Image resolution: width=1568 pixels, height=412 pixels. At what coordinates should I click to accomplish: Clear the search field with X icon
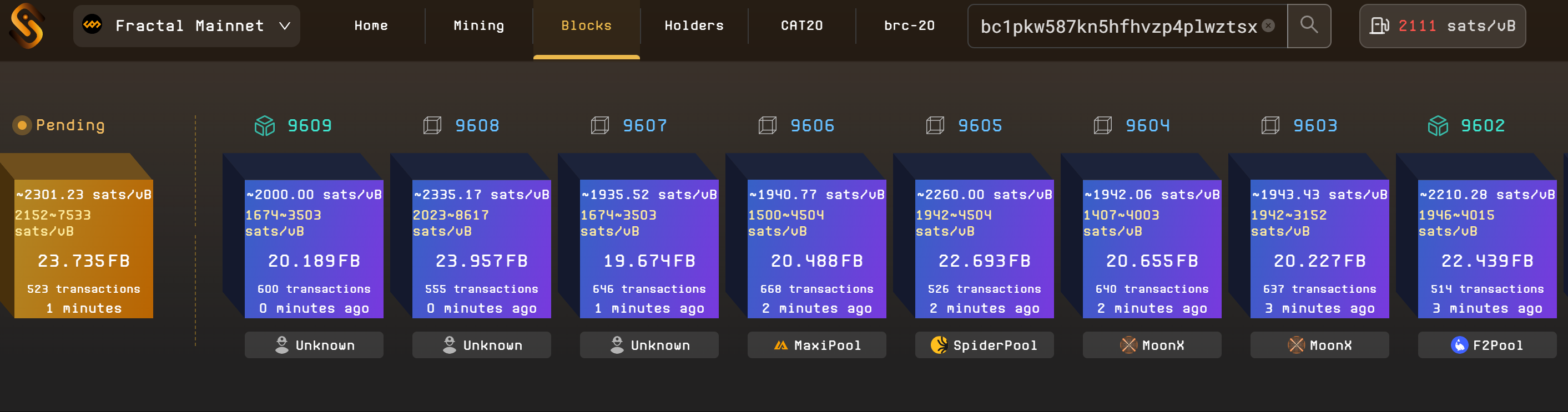pyautogui.click(x=1268, y=26)
